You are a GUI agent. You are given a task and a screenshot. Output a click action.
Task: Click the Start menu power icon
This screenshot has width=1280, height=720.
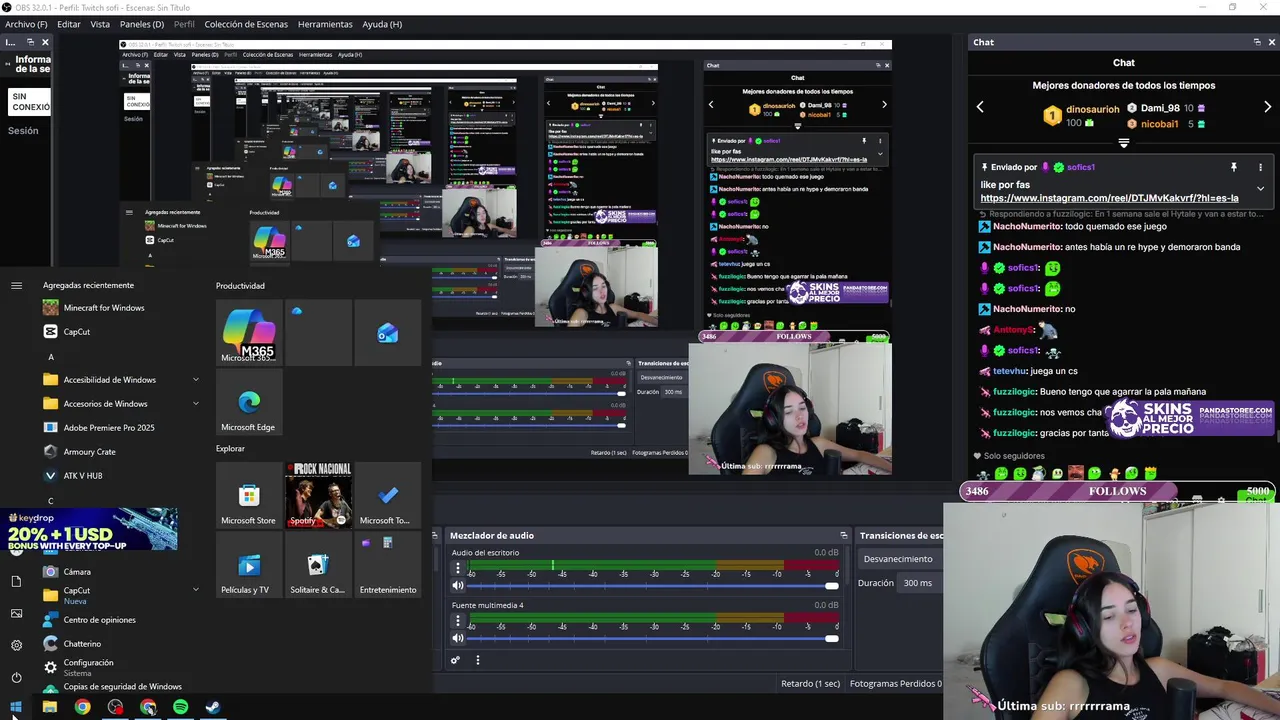16,677
